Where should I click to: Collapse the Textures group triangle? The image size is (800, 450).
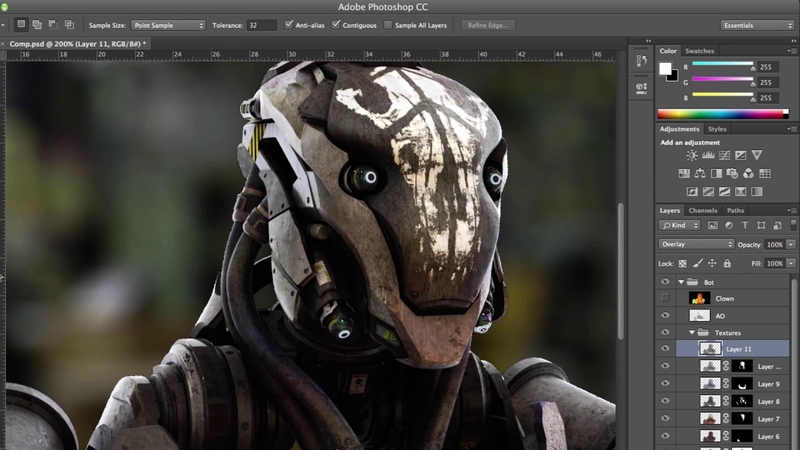(x=692, y=332)
